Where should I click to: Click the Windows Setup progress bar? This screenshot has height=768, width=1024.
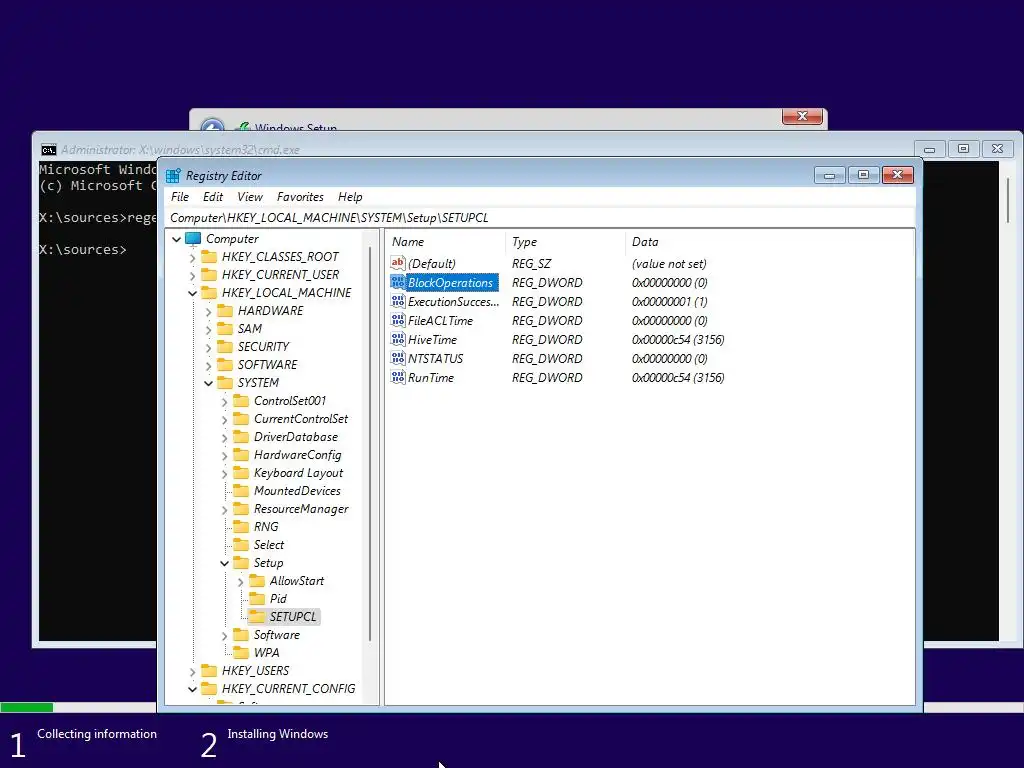click(78, 707)
